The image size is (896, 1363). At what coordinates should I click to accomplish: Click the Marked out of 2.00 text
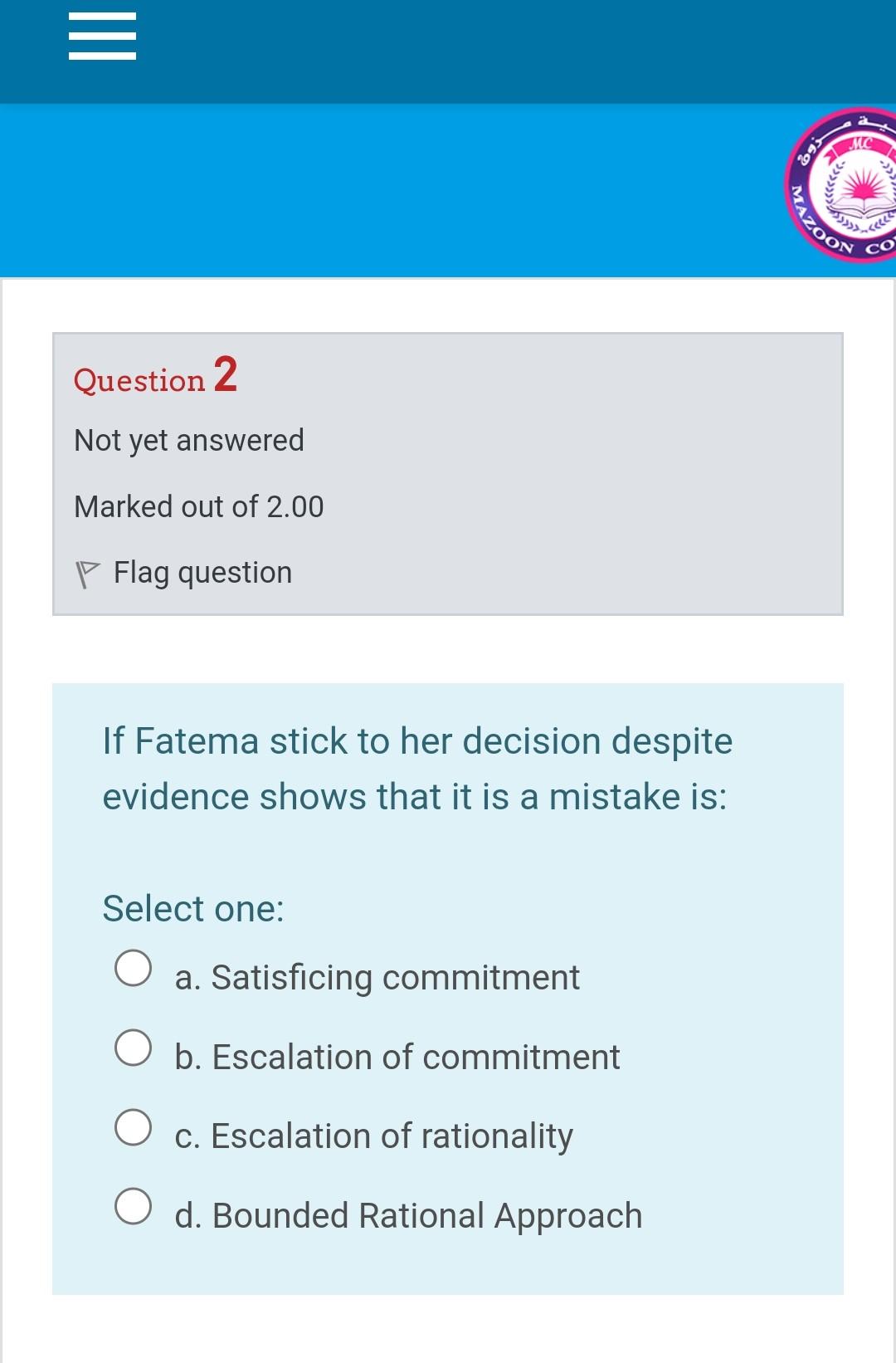coord(198,506)
